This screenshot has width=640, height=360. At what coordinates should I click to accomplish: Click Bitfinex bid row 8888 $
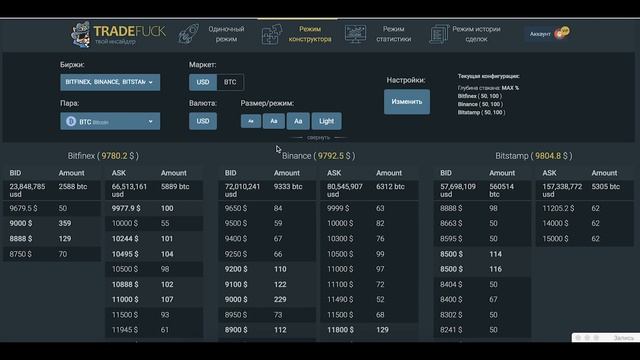52,239
